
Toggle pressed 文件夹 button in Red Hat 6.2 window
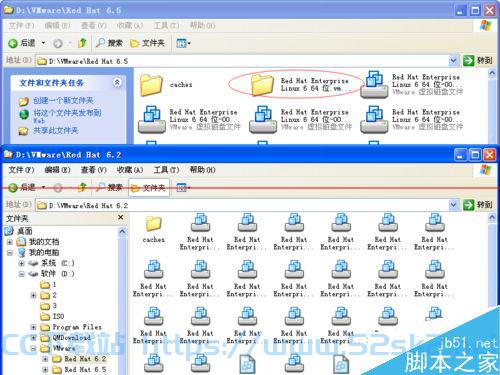tap(149, 188)
